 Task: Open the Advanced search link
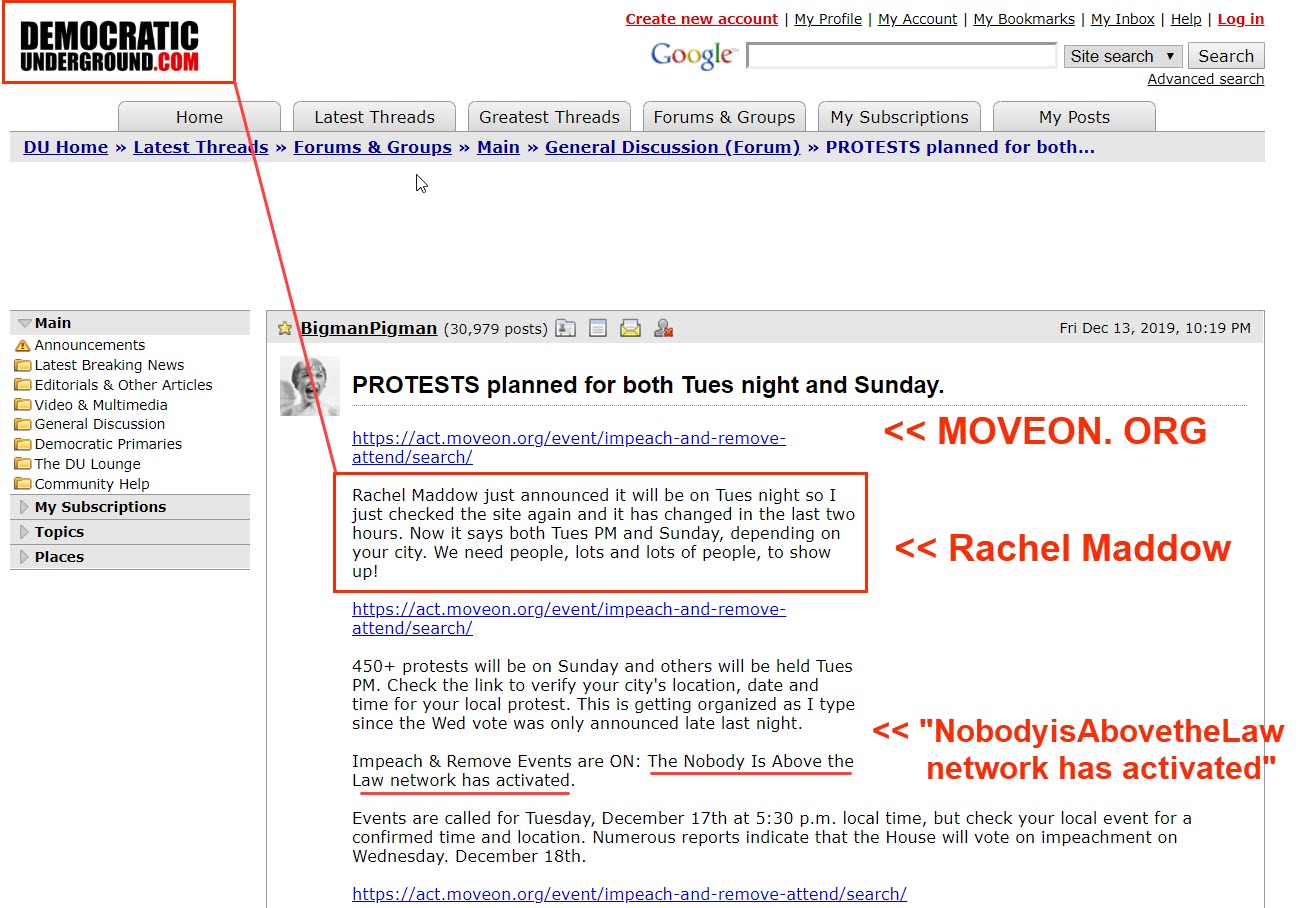[x=1205, y=79]
